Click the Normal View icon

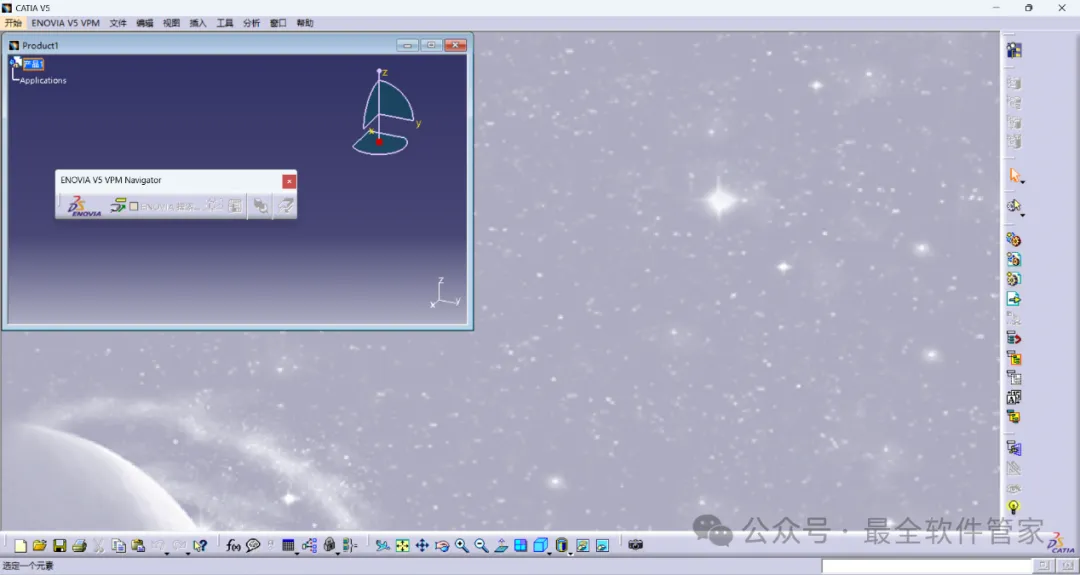coord(501,545)
